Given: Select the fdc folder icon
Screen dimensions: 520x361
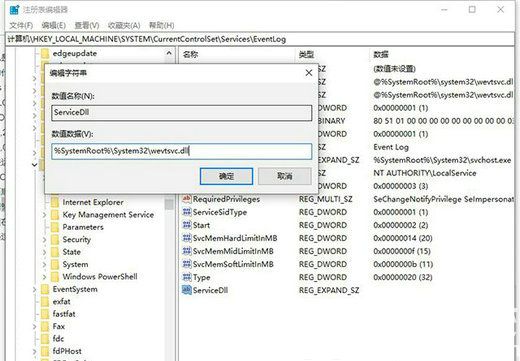Looking at the screenshot, I should pyautogui.click(x=45, y=339).
